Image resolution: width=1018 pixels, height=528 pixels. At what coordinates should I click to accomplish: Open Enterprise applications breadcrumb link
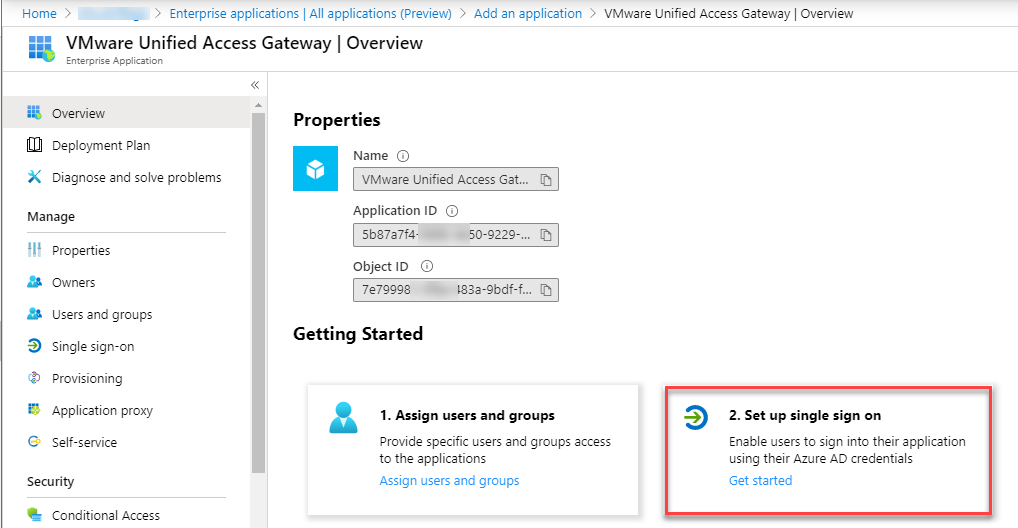[310, 14]
